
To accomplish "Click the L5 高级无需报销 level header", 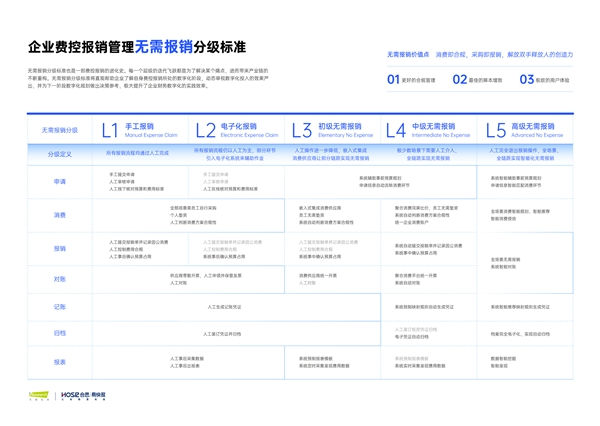I will coord(523,130).
